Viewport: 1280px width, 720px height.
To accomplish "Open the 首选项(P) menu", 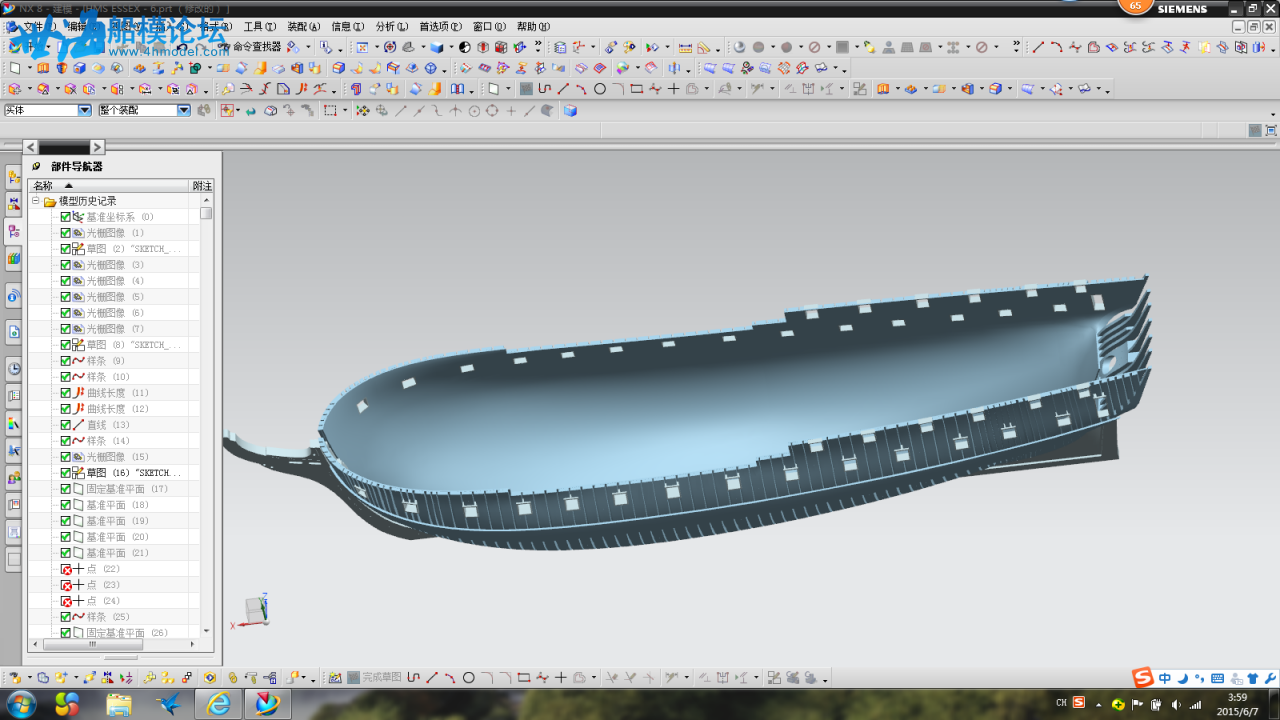I will coord(440,27).
